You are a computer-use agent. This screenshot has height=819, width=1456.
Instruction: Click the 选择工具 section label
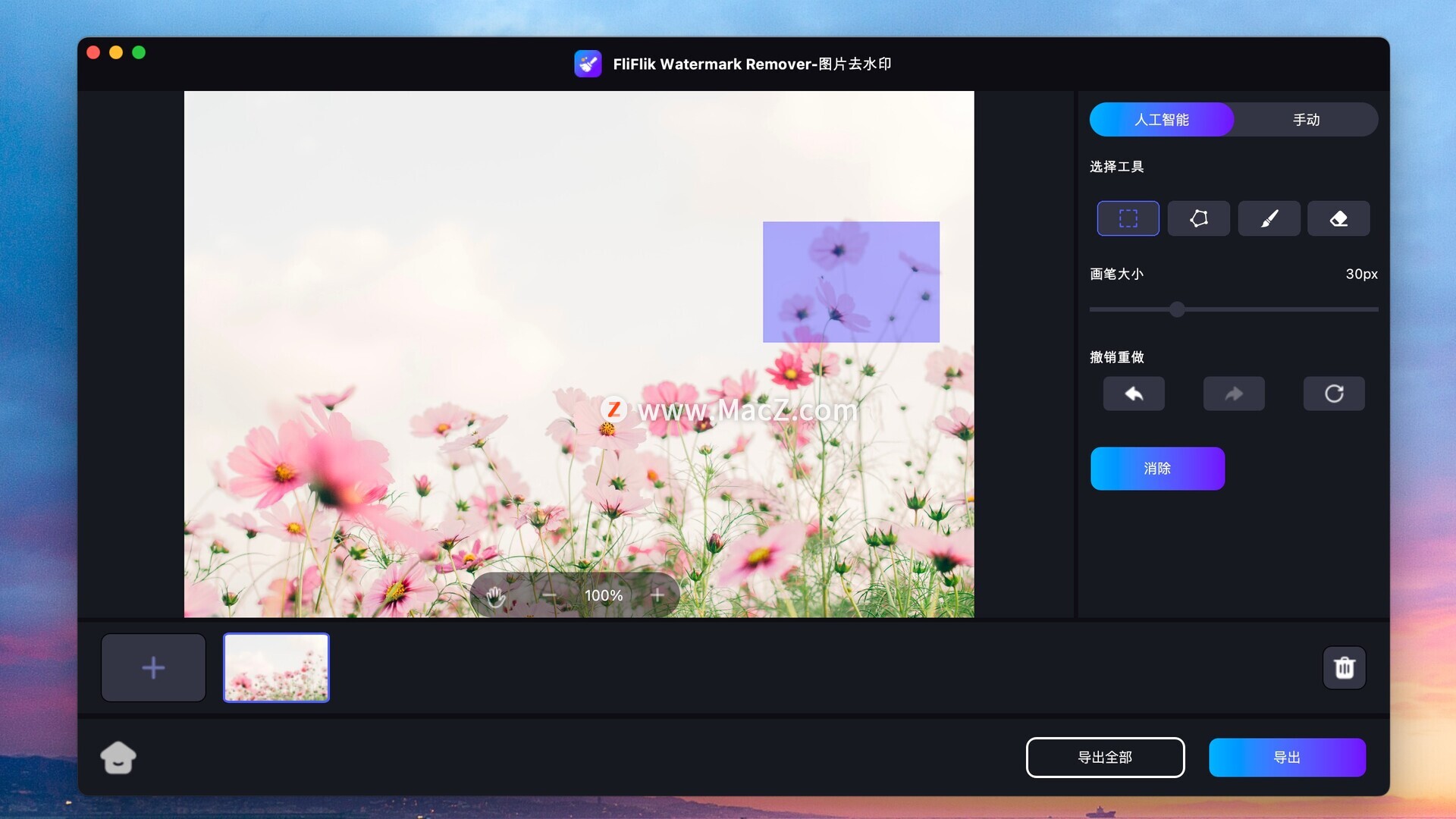[1116, 167]
